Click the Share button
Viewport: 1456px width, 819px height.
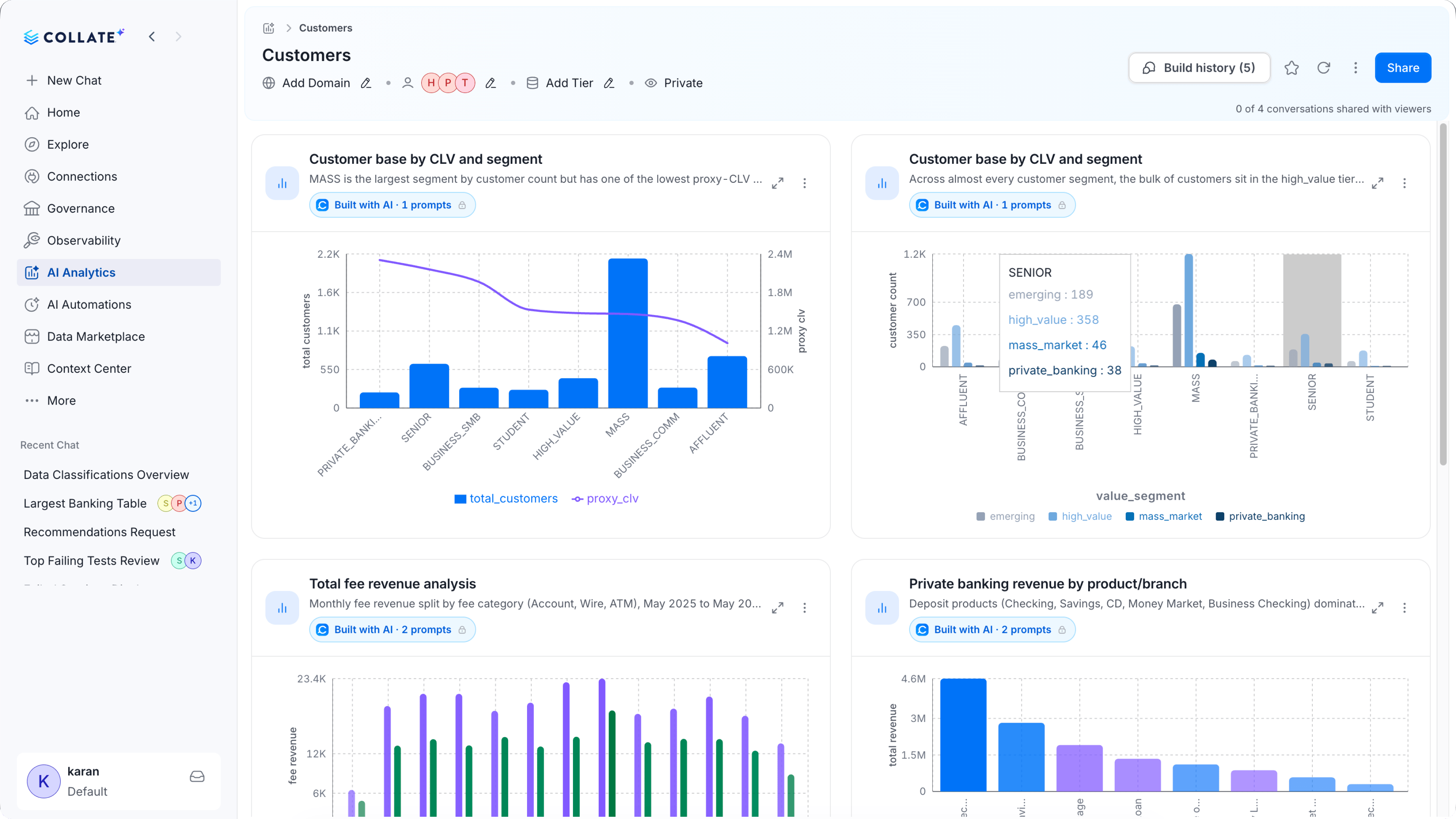pos(1403,68)
